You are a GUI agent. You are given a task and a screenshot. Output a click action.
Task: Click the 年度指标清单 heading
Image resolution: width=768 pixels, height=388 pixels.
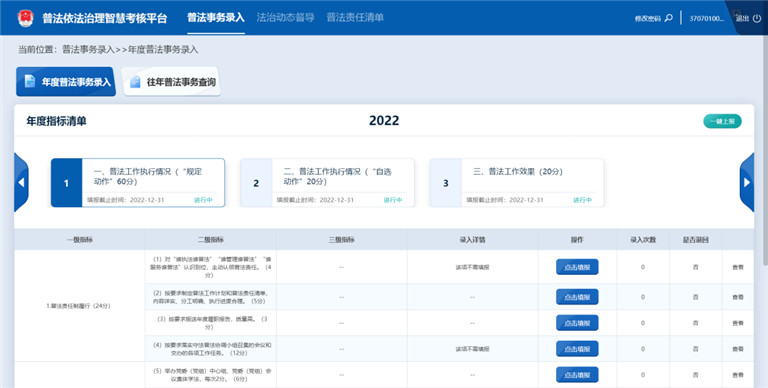point(56,121)
